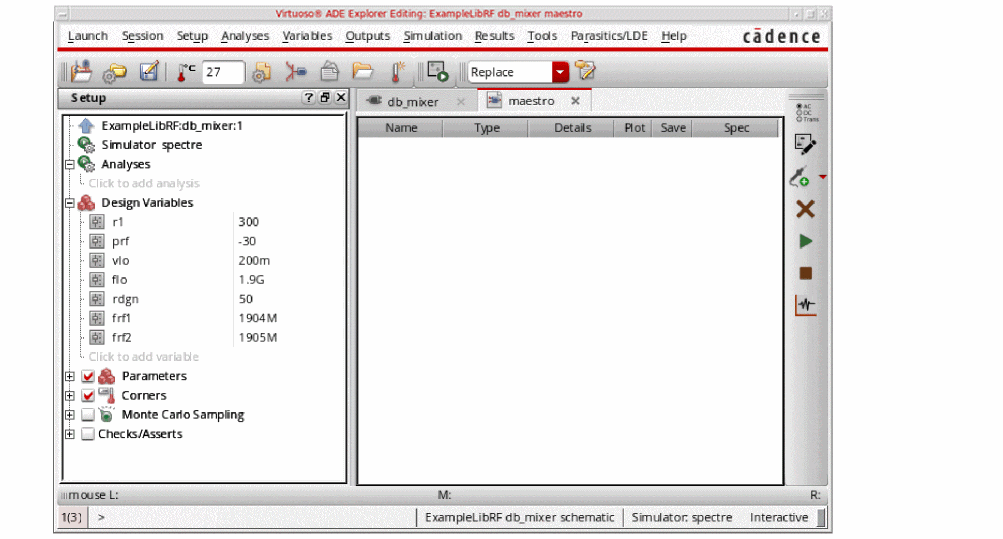Select the Trans analysis radio button
This screenshot has width=1003, height=539.
coord(798,119)
